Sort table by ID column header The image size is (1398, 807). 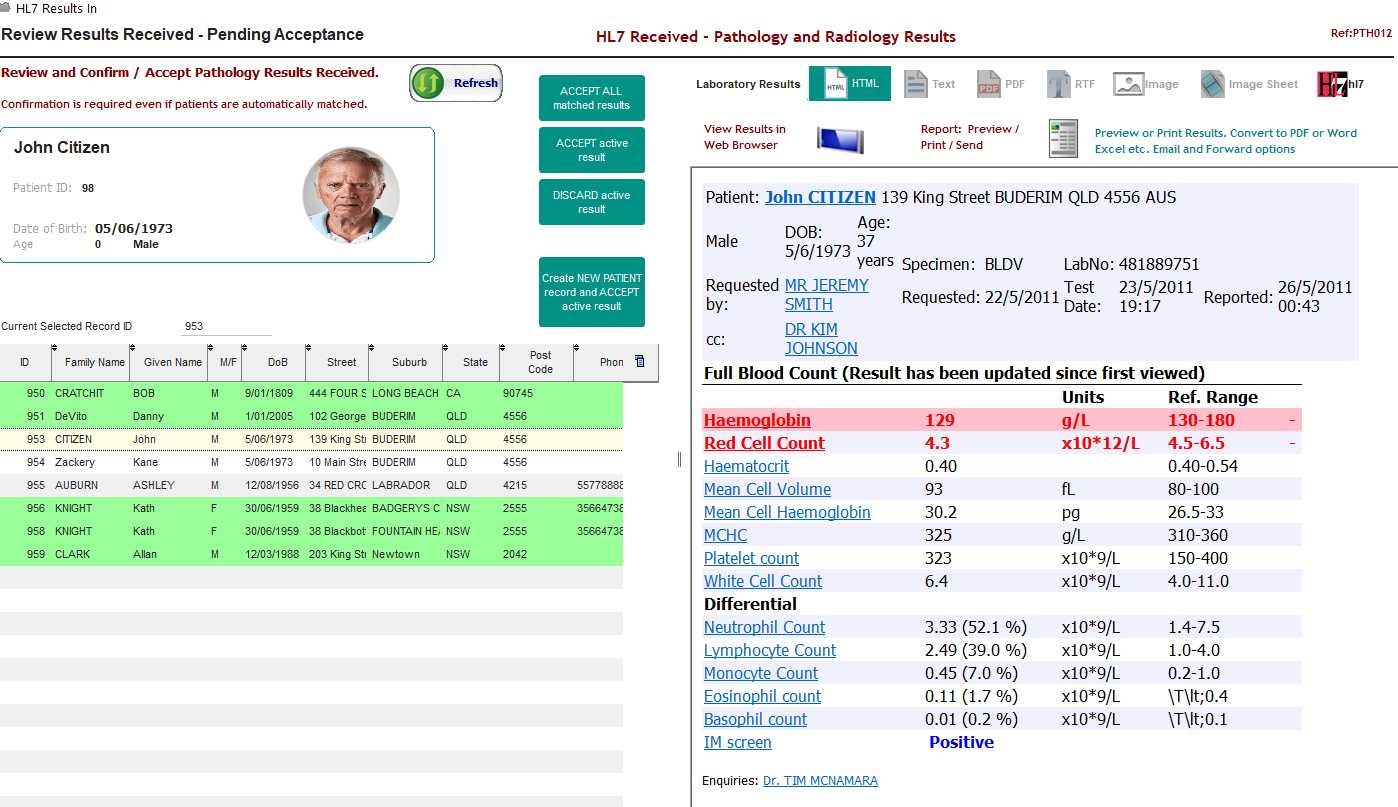tap(24, 362)
